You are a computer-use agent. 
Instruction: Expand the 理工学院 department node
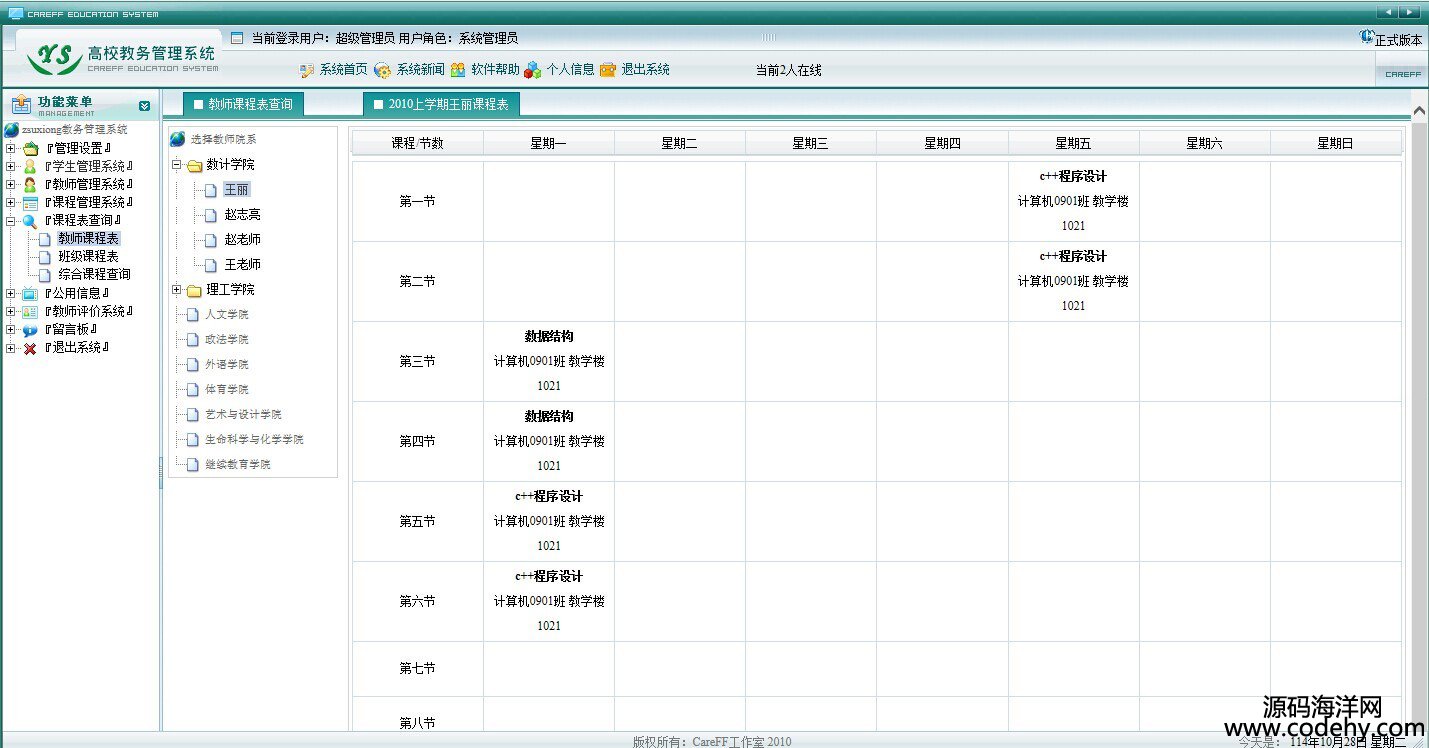pos(177,290)
